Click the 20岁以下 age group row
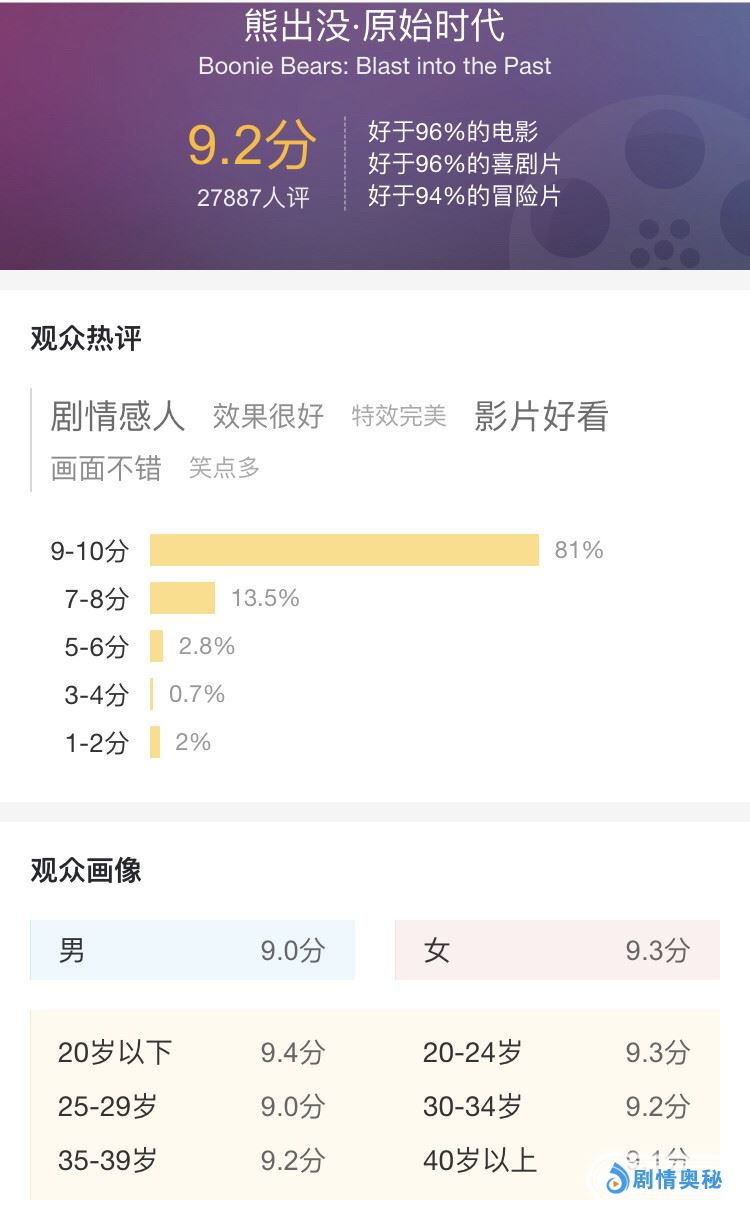750x1209 pixels. [x=191, y=1052]
